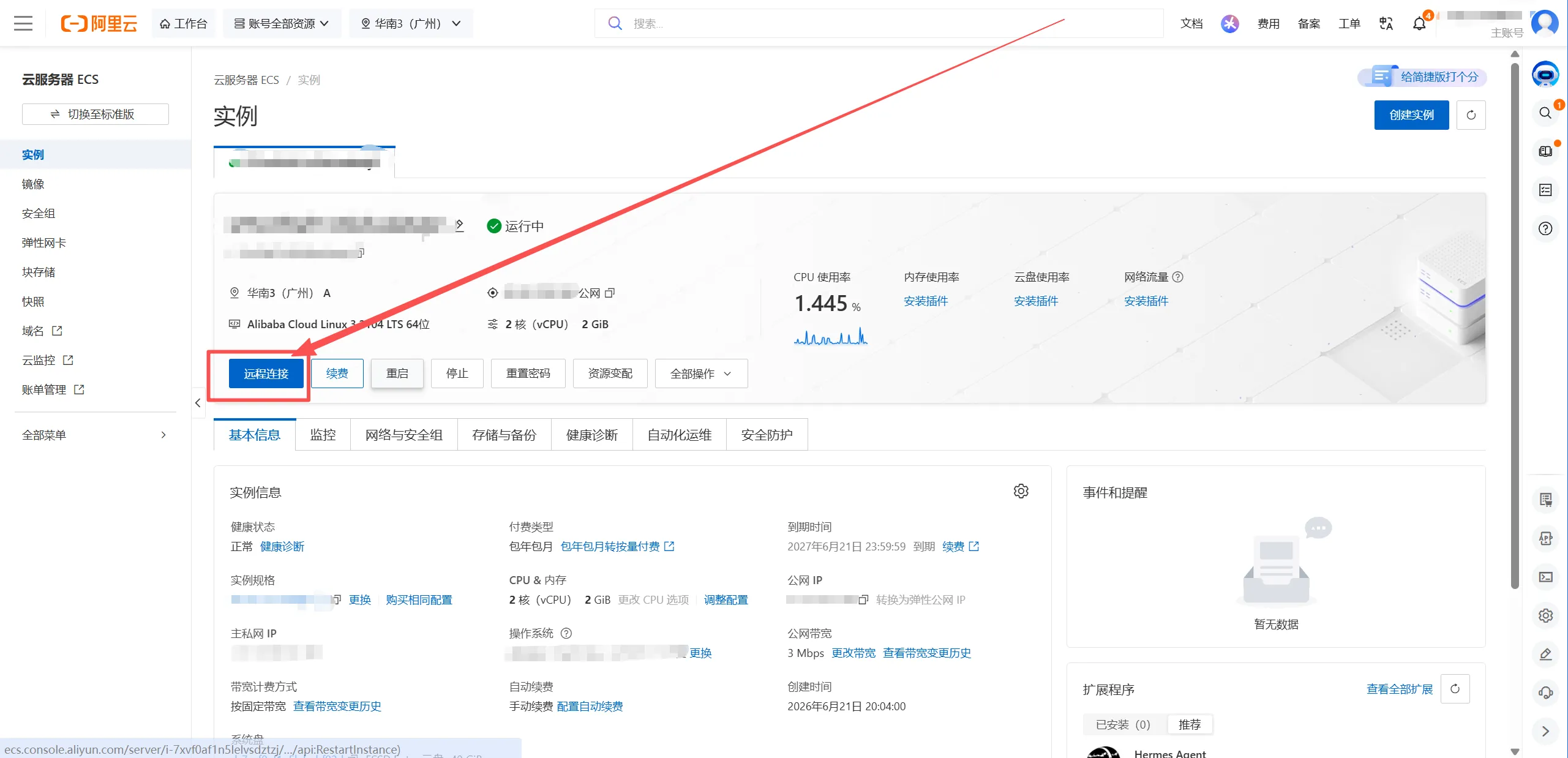Open the customer service headset icon
Screen dimensions: 1568x758
pos(1545,692)
